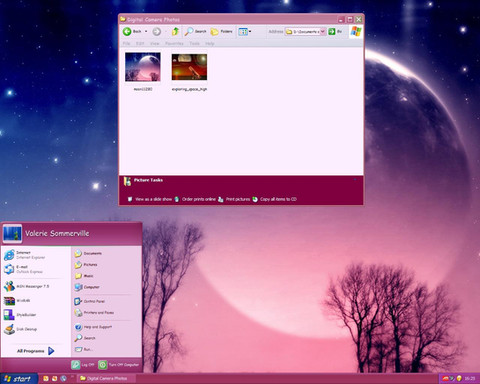The height and width of the screenshot is (384, 480).
Task: Open the Back button history dropdown arrow
Action: coord(146,31)
